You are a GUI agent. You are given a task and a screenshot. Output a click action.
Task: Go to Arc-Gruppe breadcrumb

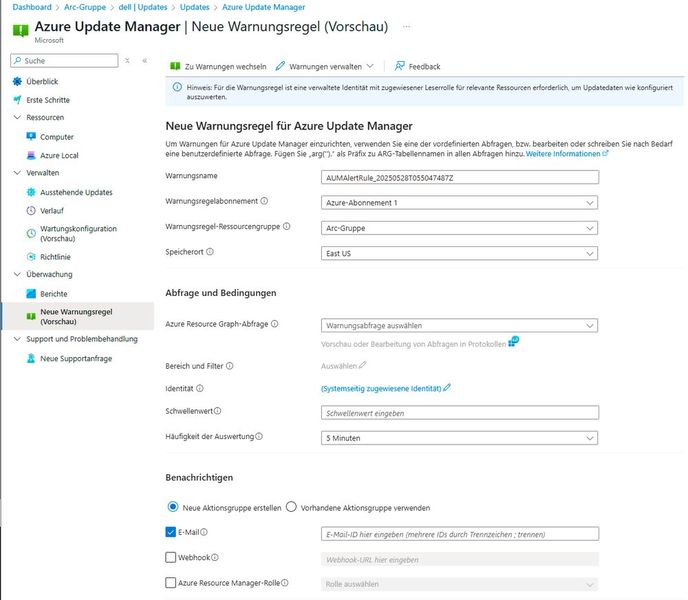pos(85,7)
